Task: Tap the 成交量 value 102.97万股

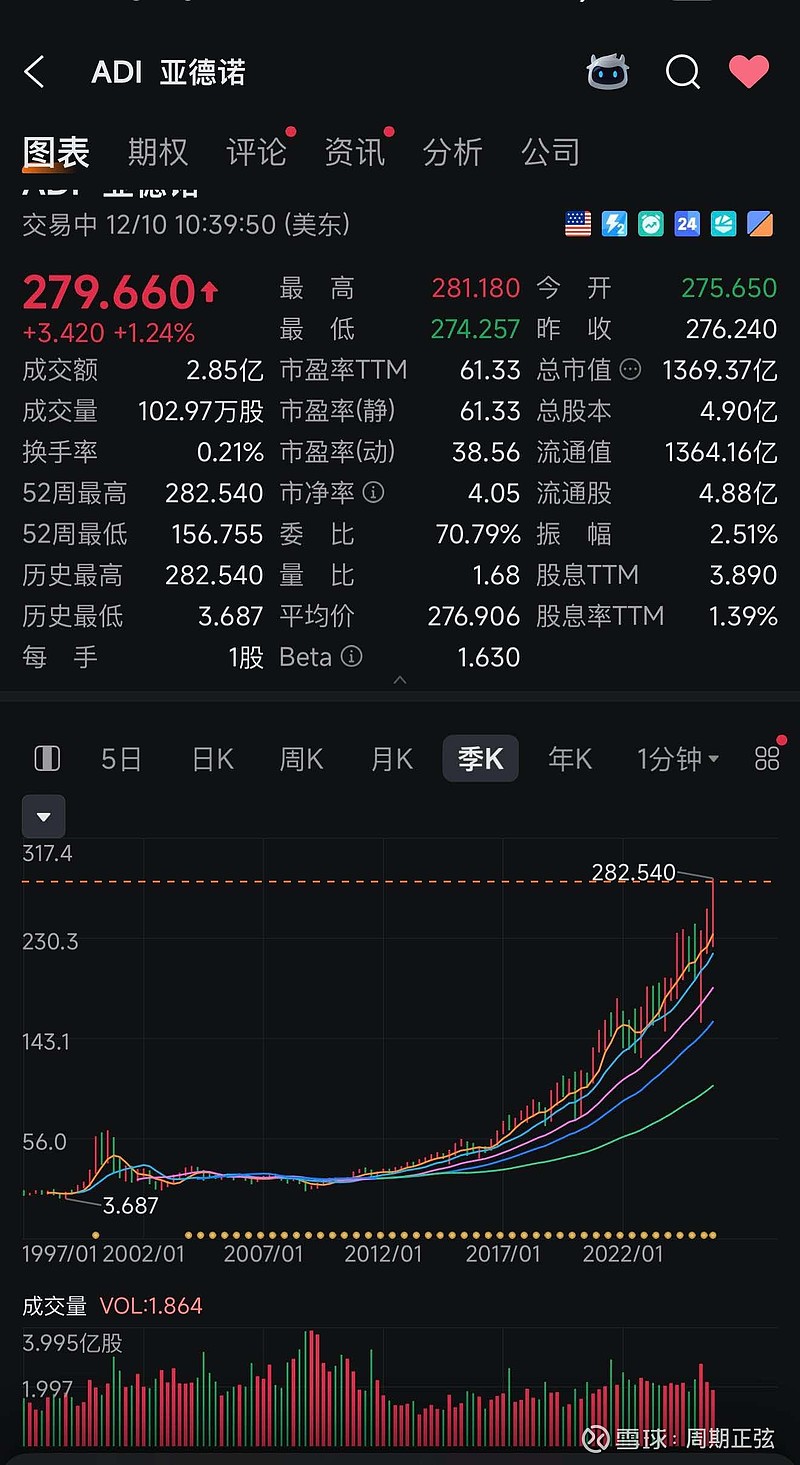Action: [201, 411]
